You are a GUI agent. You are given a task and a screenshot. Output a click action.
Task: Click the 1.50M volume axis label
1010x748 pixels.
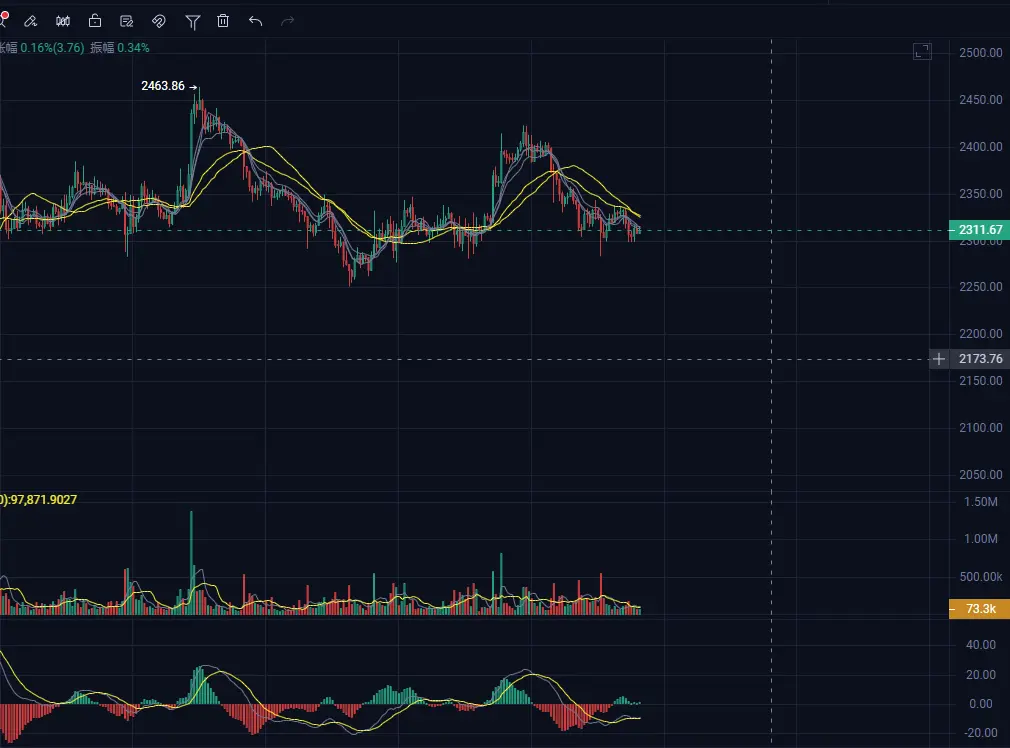tap(980, 502)
